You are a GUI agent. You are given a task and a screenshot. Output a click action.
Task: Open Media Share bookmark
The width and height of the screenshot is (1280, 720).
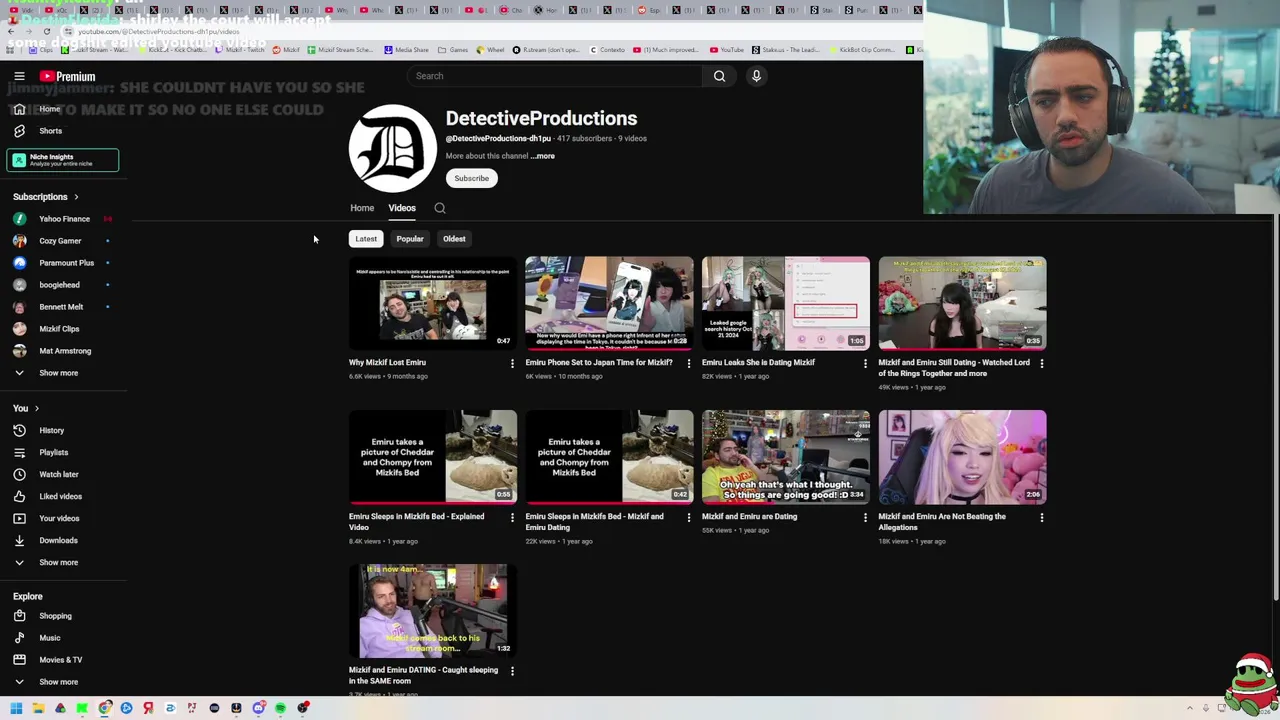(406, 50)
